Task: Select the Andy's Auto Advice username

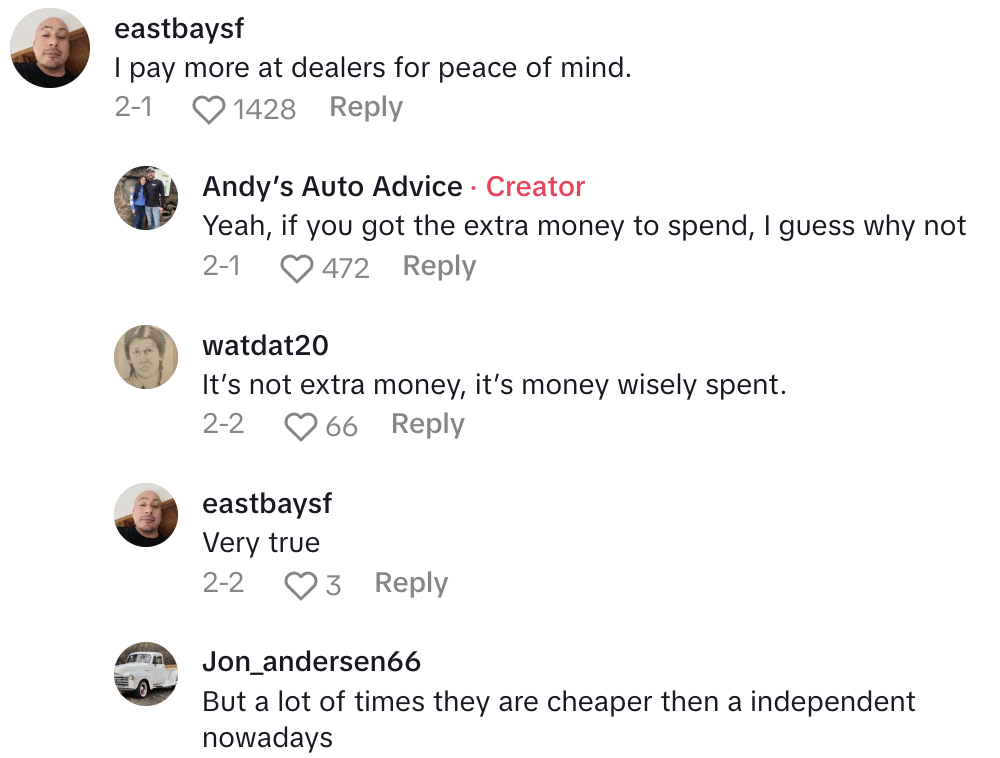Action: [331, 187]
